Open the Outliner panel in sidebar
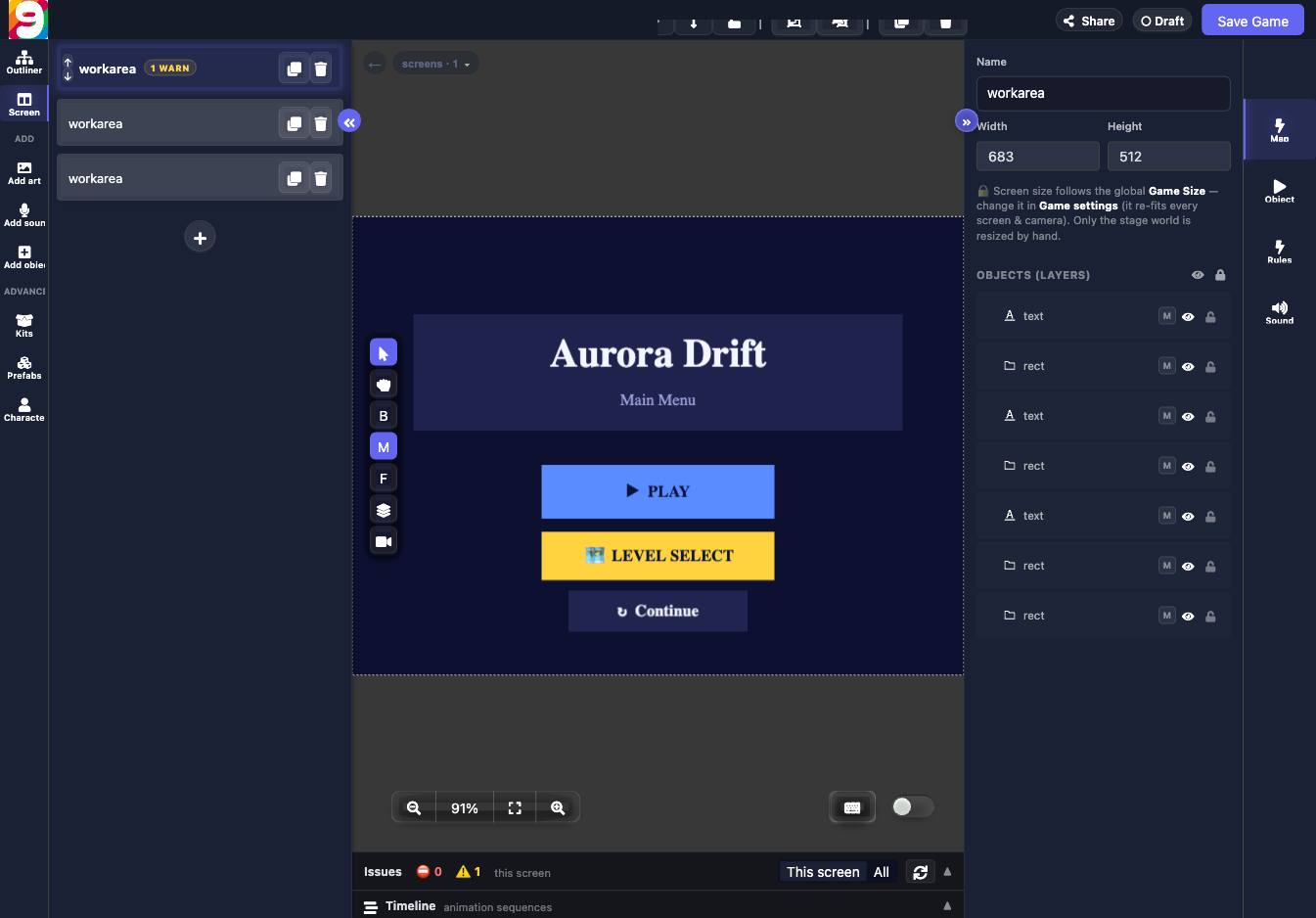Viewport: 1316px width, 918px height. tap(23, 63)
